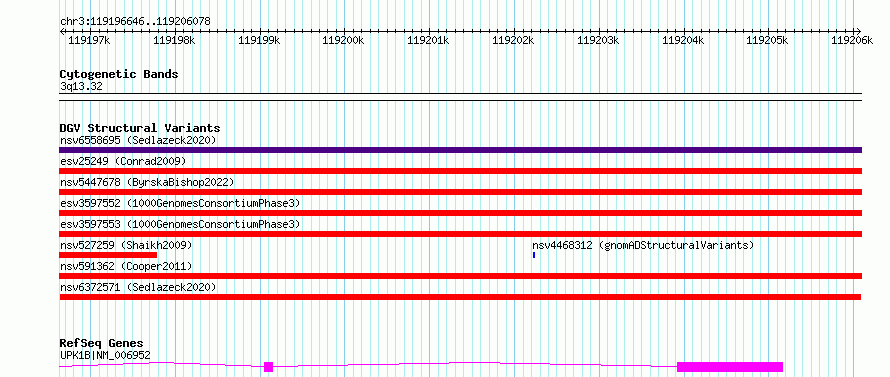
Task: Click the chr3:119196646..119206078 coordinate label
Action: pos(135,22)
